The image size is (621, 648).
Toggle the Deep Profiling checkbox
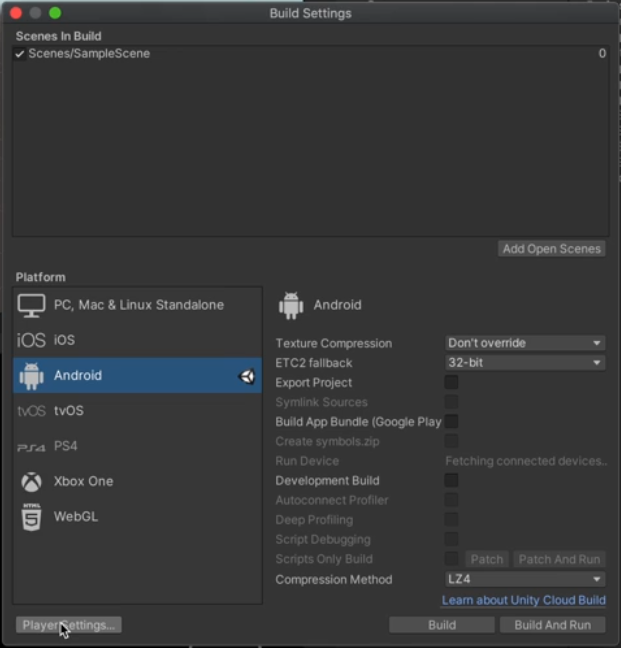point(451,519)
